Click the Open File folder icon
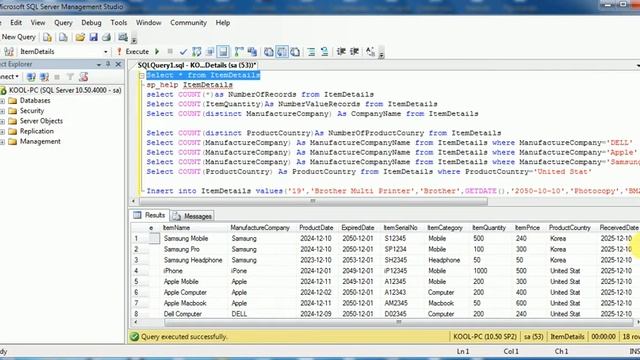Image resolution: width=640 pixels, height=360 pixels. pyautogui.click(x=80, y=38)
